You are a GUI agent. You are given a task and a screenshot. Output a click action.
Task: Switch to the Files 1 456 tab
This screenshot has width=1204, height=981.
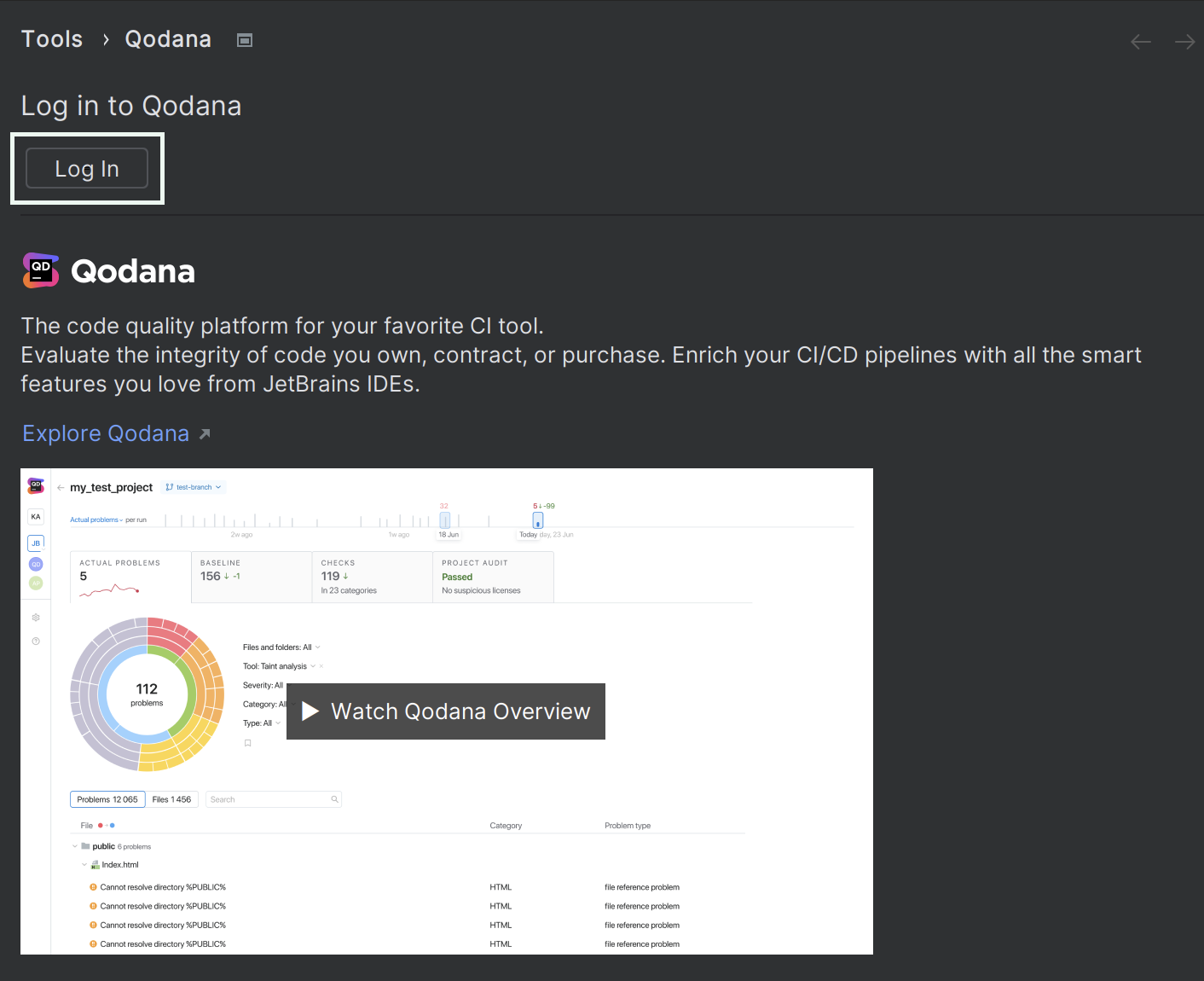click(172, 799)
